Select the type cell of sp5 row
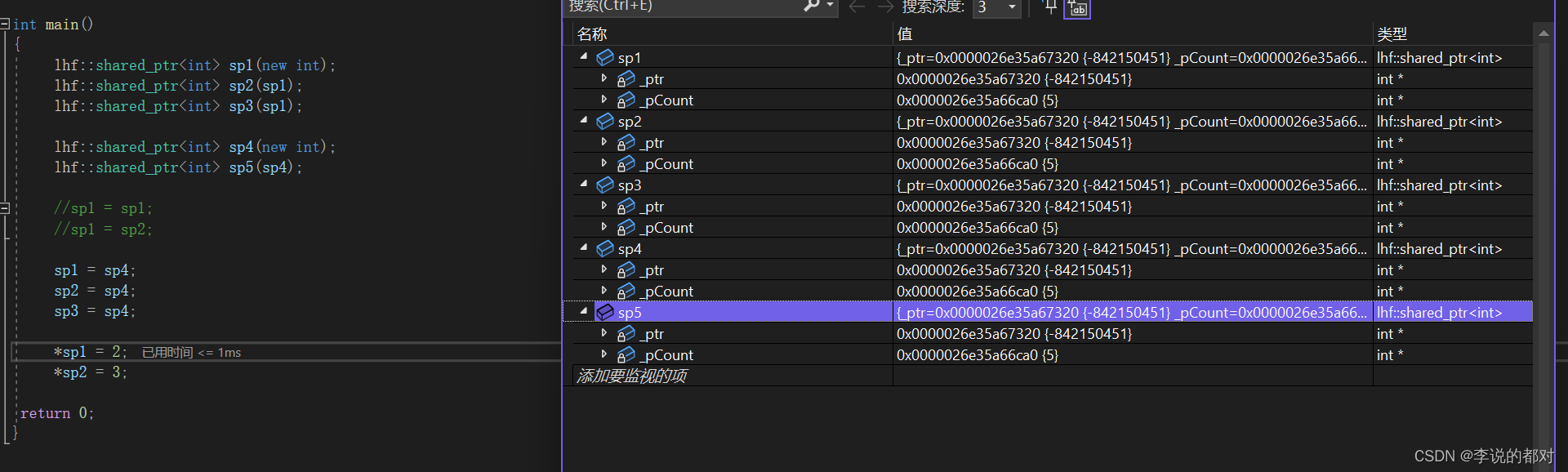 pos(1453,312)
